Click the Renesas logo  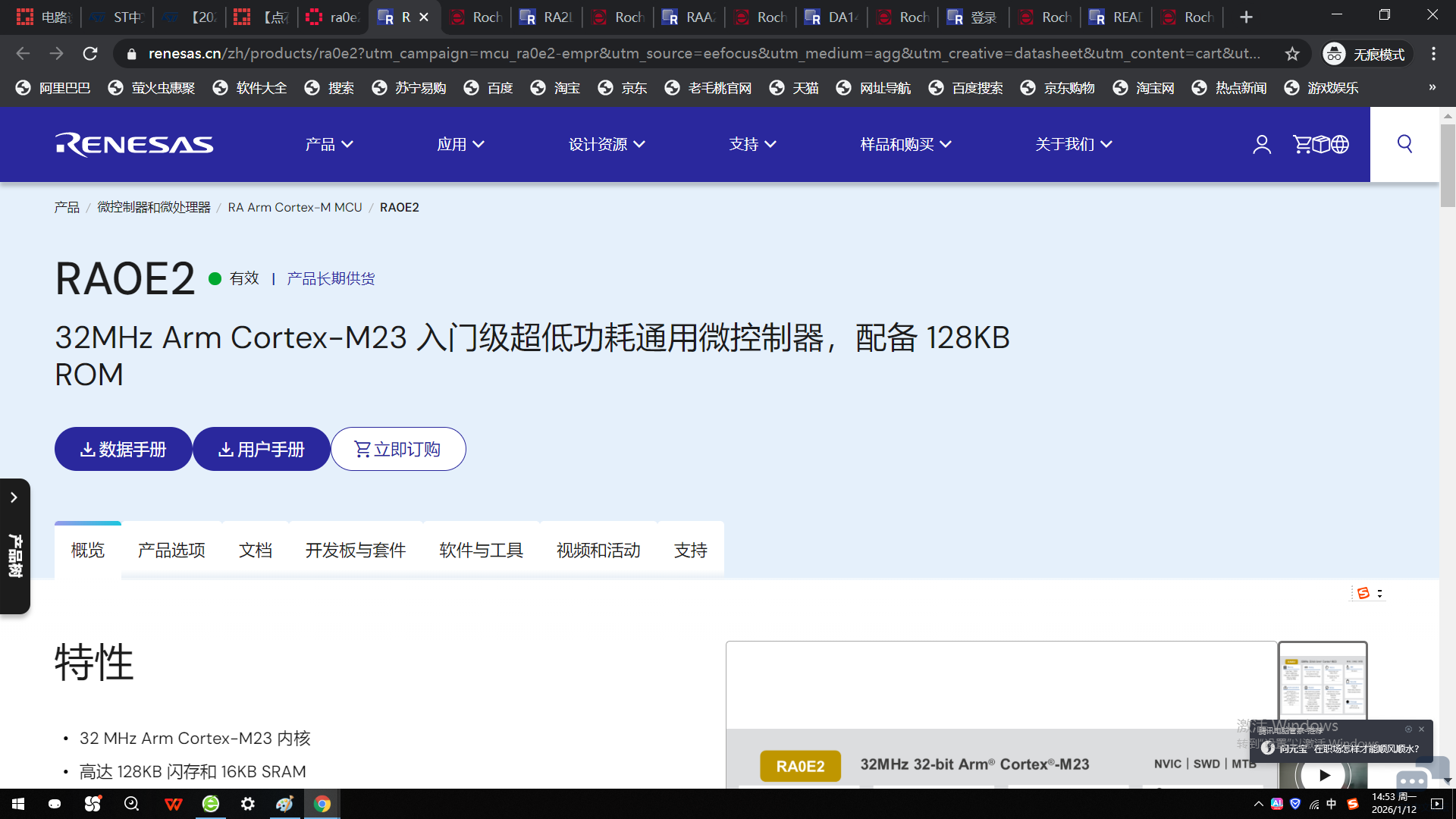[134, 144]
